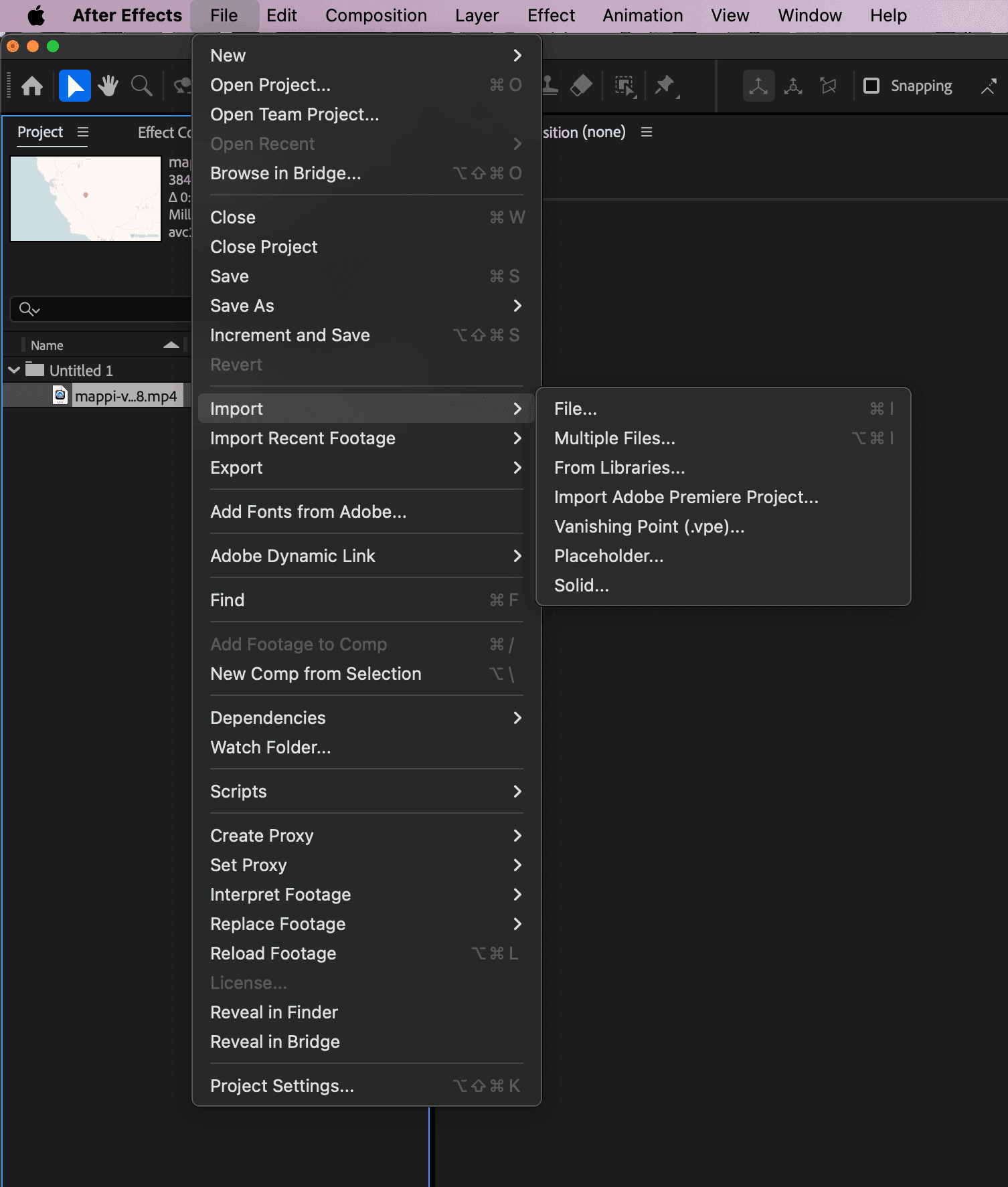Open the Edit menu
The image size is (1008, 1187).
point(281,15)
